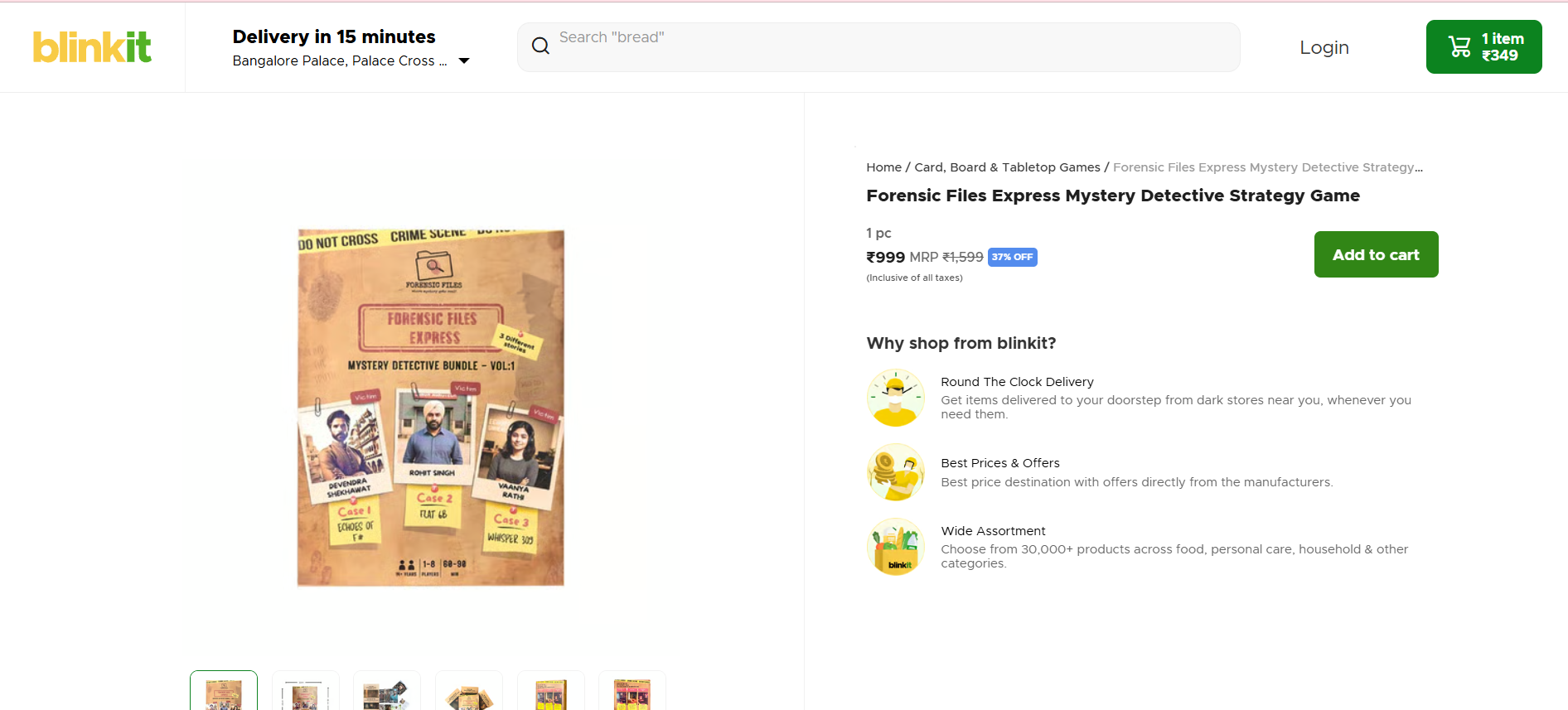Click the Bangalore Palace address text

click(x=340, y=60)
